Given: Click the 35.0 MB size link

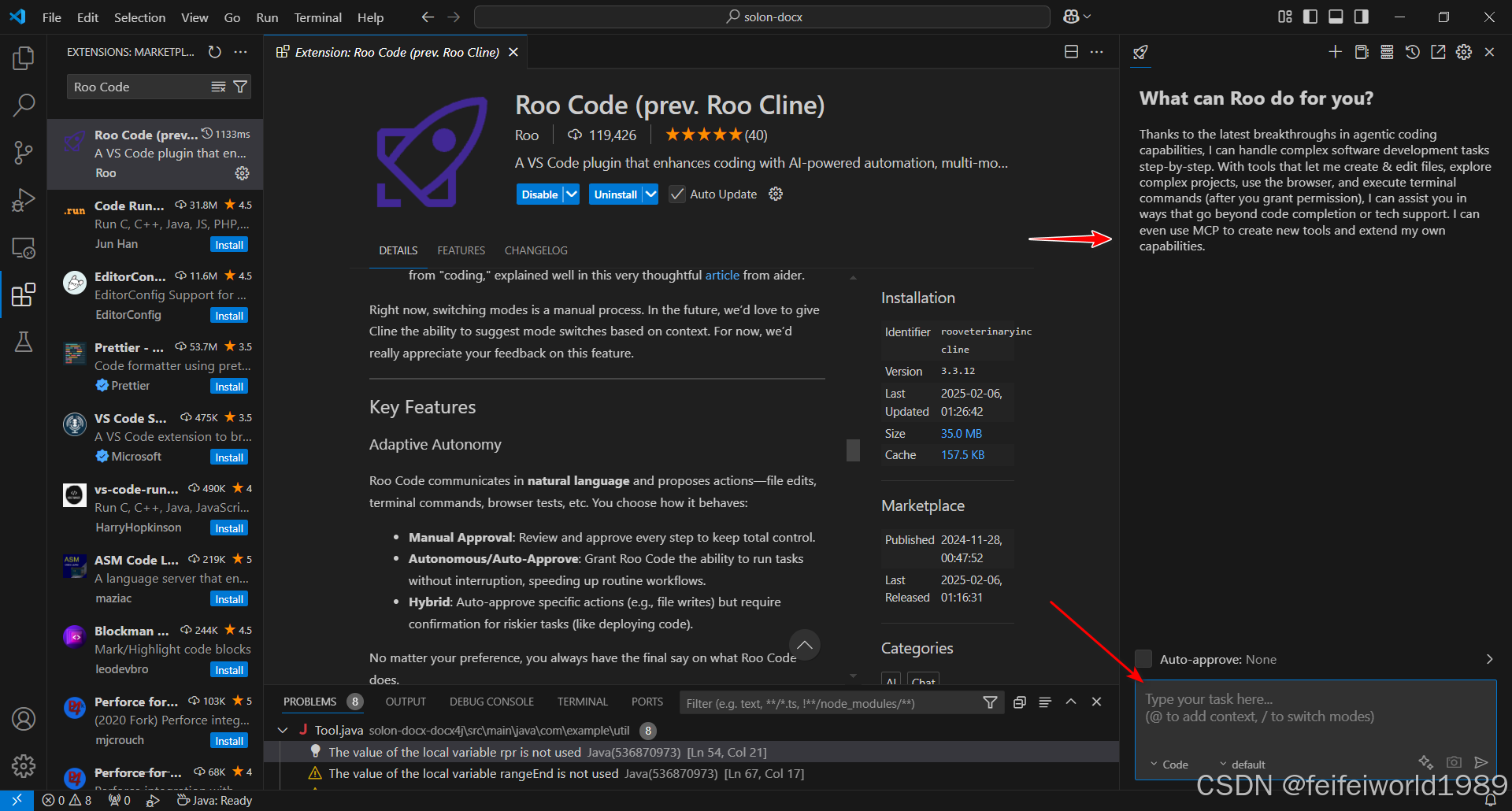Looking at the screenshot, I should point(962,434).
